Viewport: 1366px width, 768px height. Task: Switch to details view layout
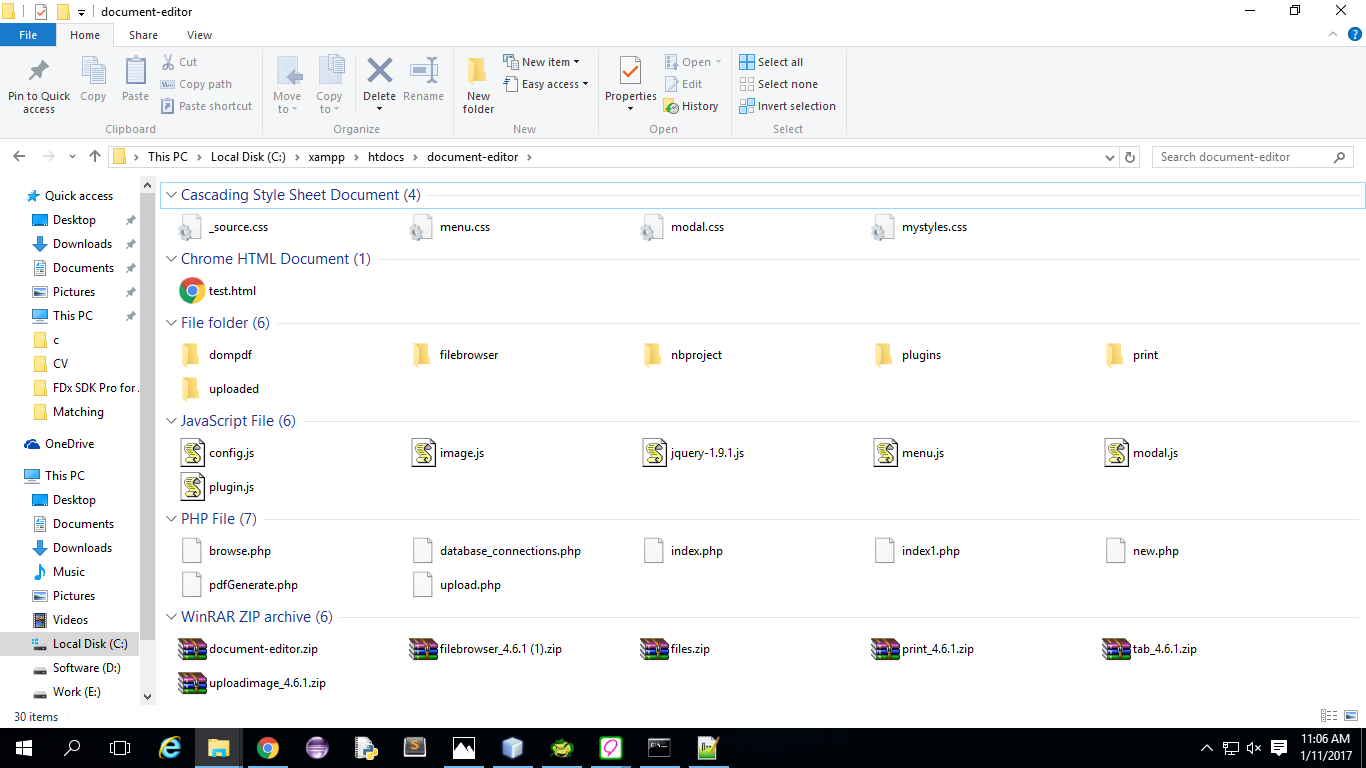(x=1329, y=716)
